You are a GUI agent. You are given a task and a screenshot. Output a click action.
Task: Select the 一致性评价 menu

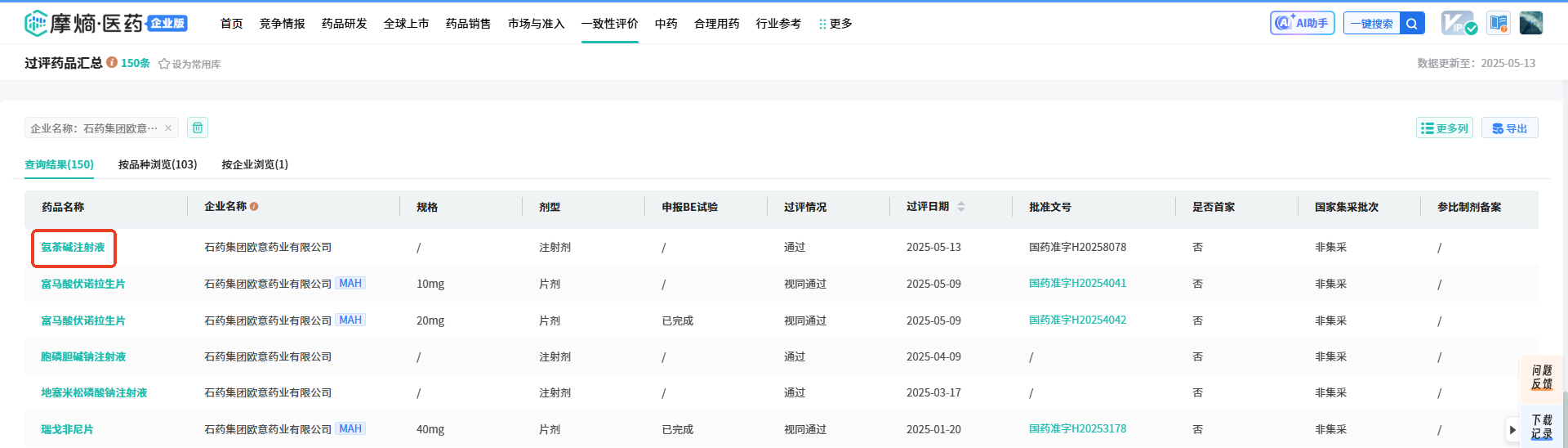click(610, 24)
